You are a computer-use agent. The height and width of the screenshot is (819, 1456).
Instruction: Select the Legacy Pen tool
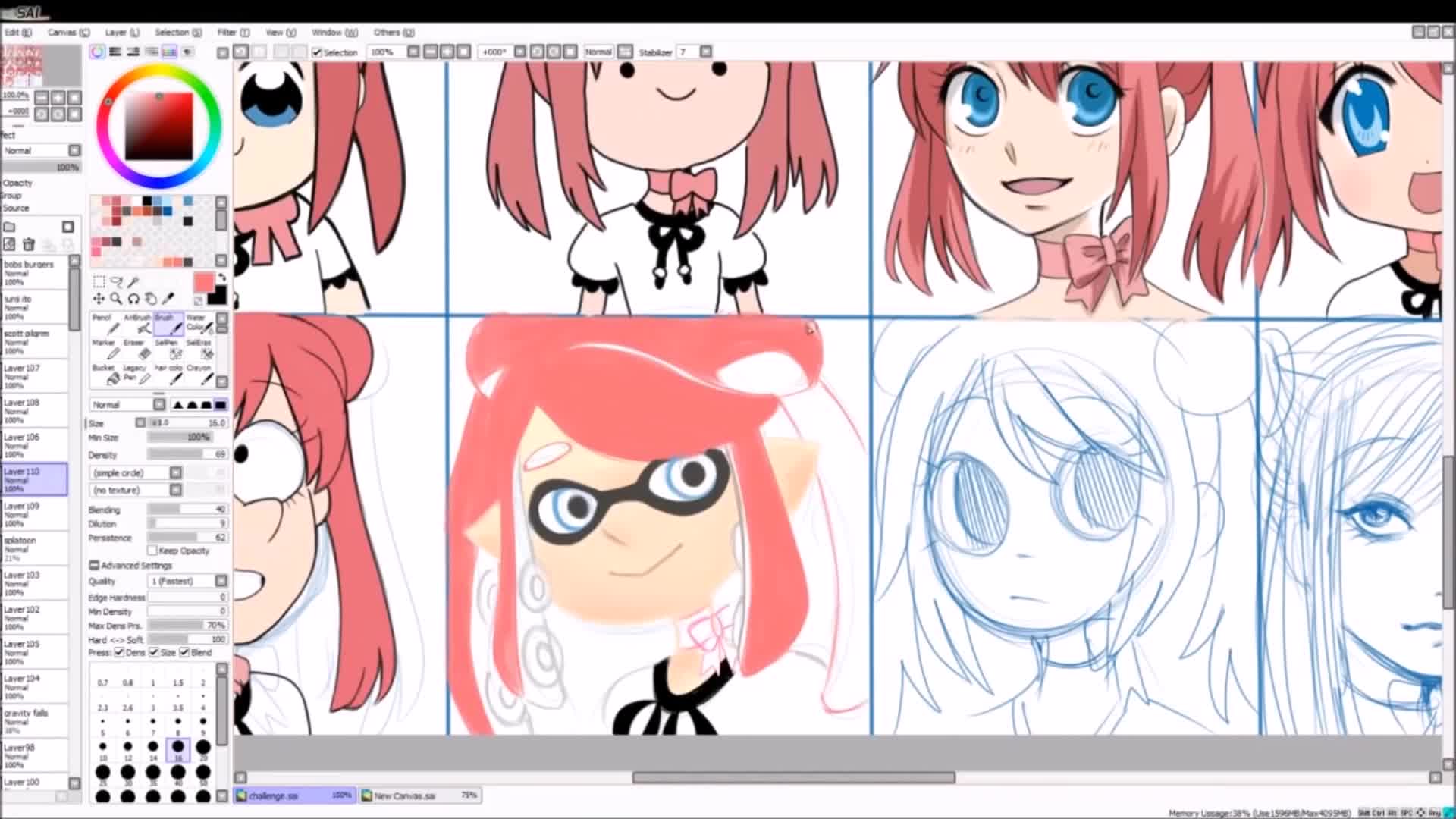pyautogui.click(x=136, y=375)
